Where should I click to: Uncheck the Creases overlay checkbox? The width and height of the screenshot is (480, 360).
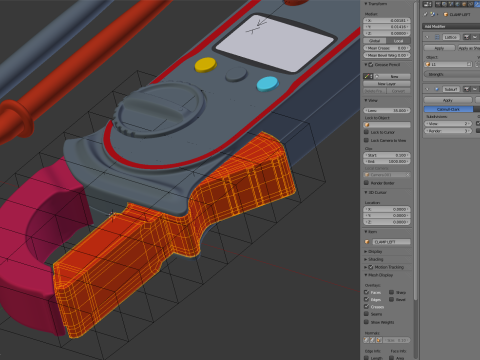point(367,307)
